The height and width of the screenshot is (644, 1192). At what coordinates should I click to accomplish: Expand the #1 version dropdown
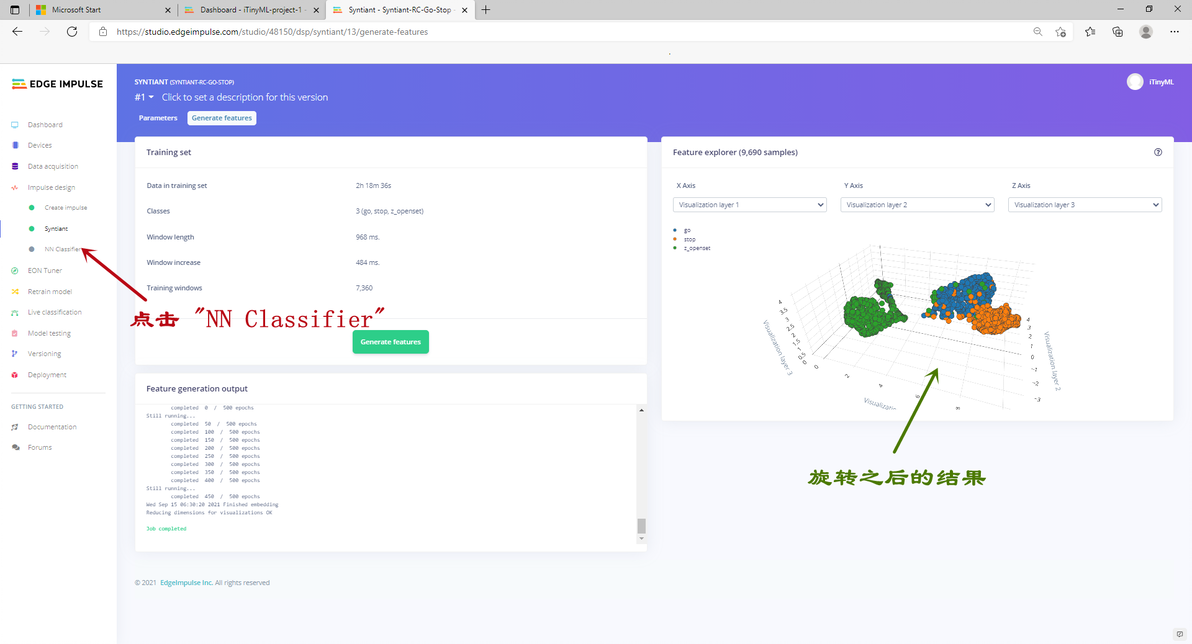click(x=144, y=97)
